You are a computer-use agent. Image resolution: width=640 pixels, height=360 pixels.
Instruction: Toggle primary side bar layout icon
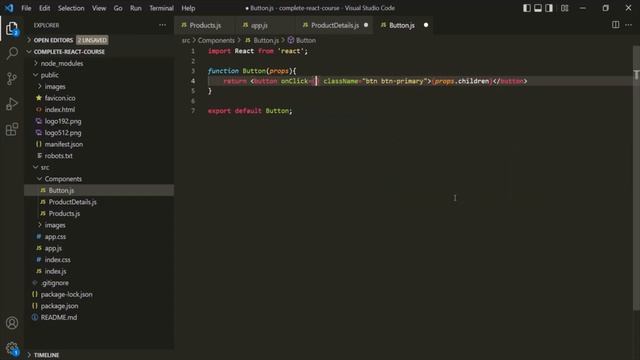[527, 8]
